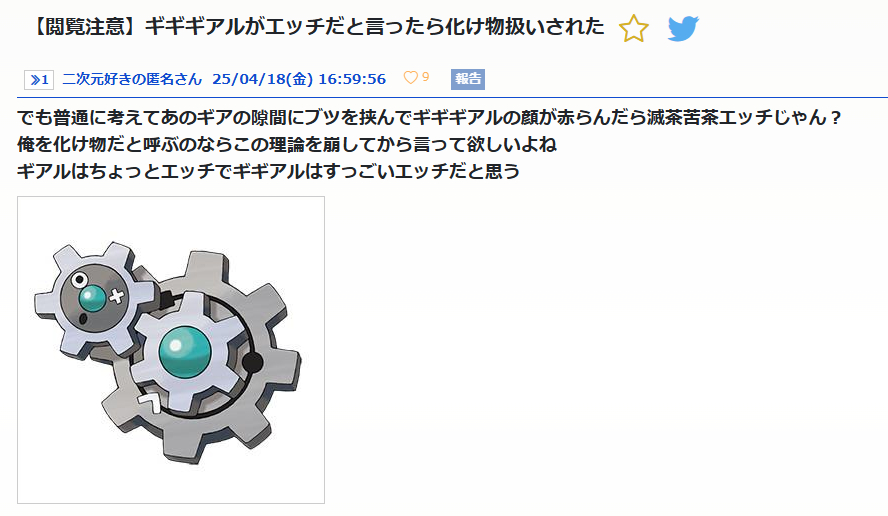Click the first line of post text
The height and width of the screenshot is (516, 888).
(x=429, y=117)
